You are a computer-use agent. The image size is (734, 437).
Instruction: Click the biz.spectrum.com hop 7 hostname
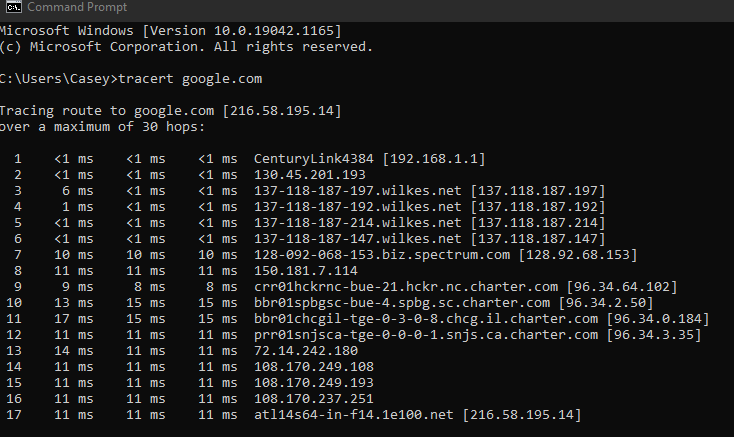[x=382, y=255]
